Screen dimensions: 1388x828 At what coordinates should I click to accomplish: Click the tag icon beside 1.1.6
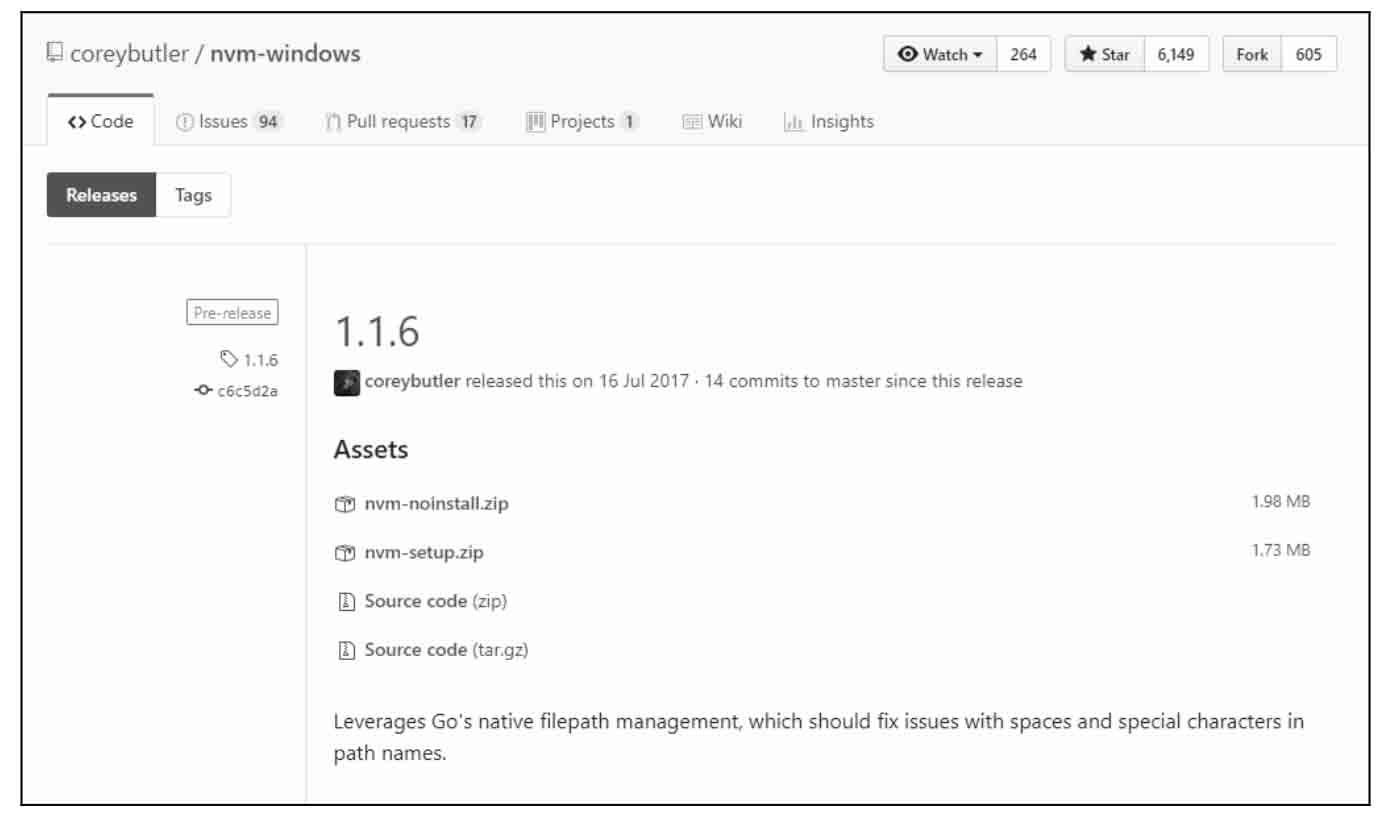[229, 359]
